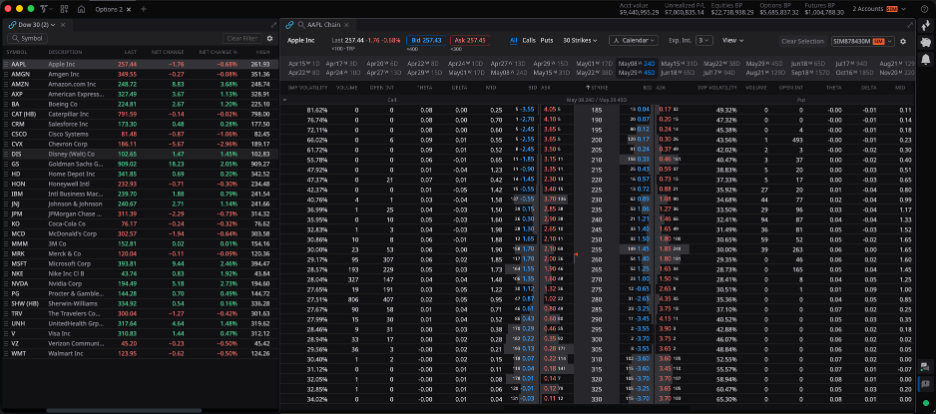The height and width of the screenshot is (414, 936).
Task: Select the AAPL Chain tab
Action: pos(323,25)
